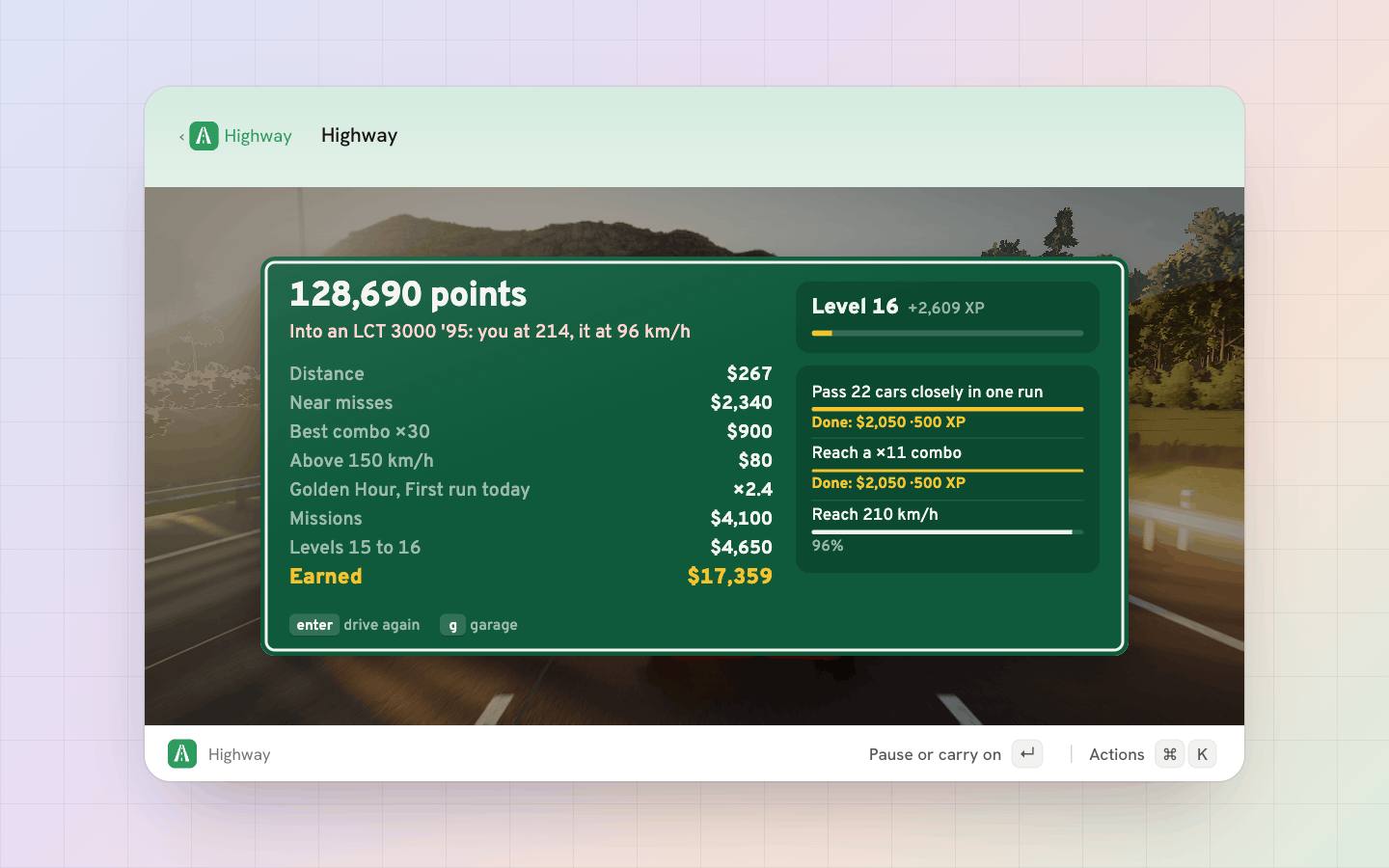Click the $267 distance value
This screenshot has height=868, width=1389.
coord(749,374)
